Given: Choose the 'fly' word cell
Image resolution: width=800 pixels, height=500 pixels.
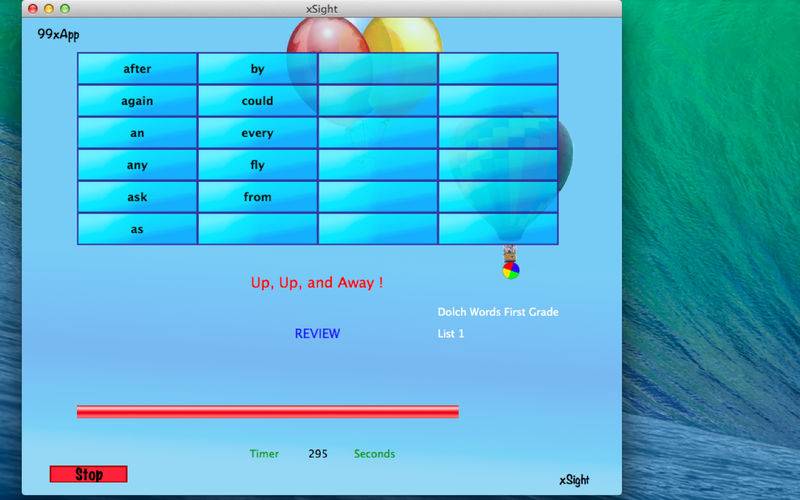Looking at the screenshot, I should (x=258, y=165).
